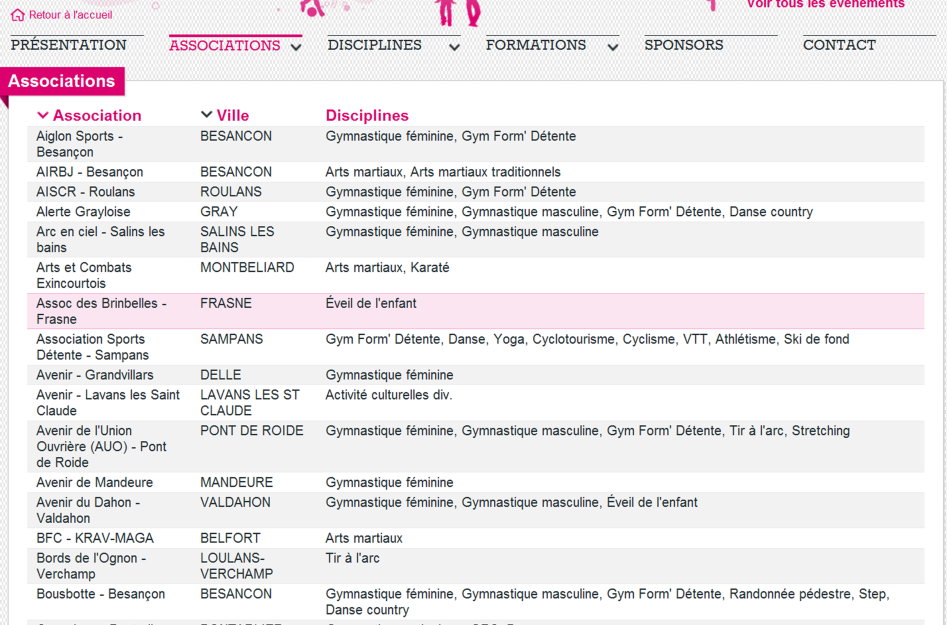Select the Avenir de Mandeure association

(x=94, y=482)
